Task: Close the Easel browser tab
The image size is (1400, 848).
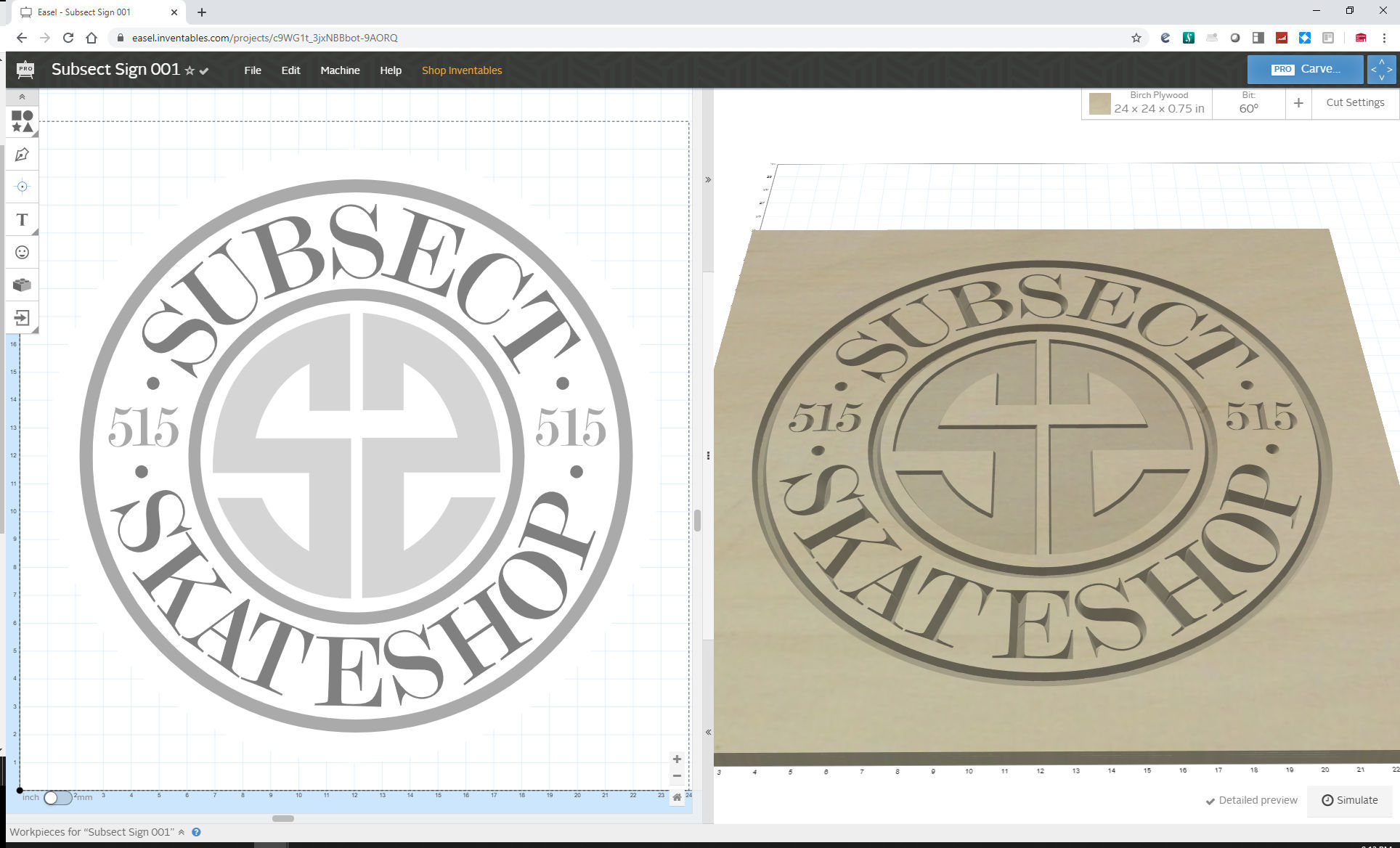Action: click(x=174, y=12)
